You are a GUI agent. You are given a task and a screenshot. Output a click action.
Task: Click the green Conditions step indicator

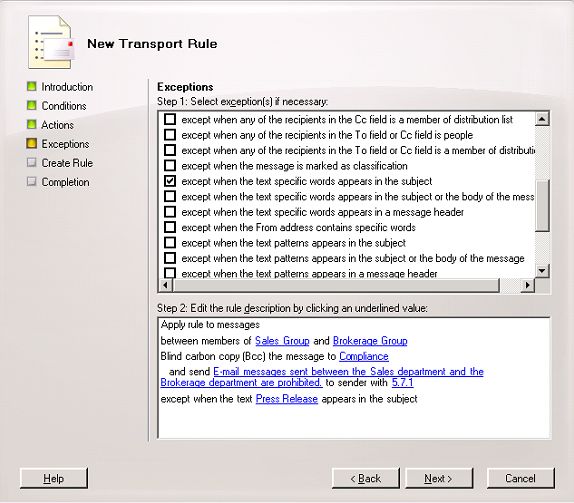click(32, 105)
